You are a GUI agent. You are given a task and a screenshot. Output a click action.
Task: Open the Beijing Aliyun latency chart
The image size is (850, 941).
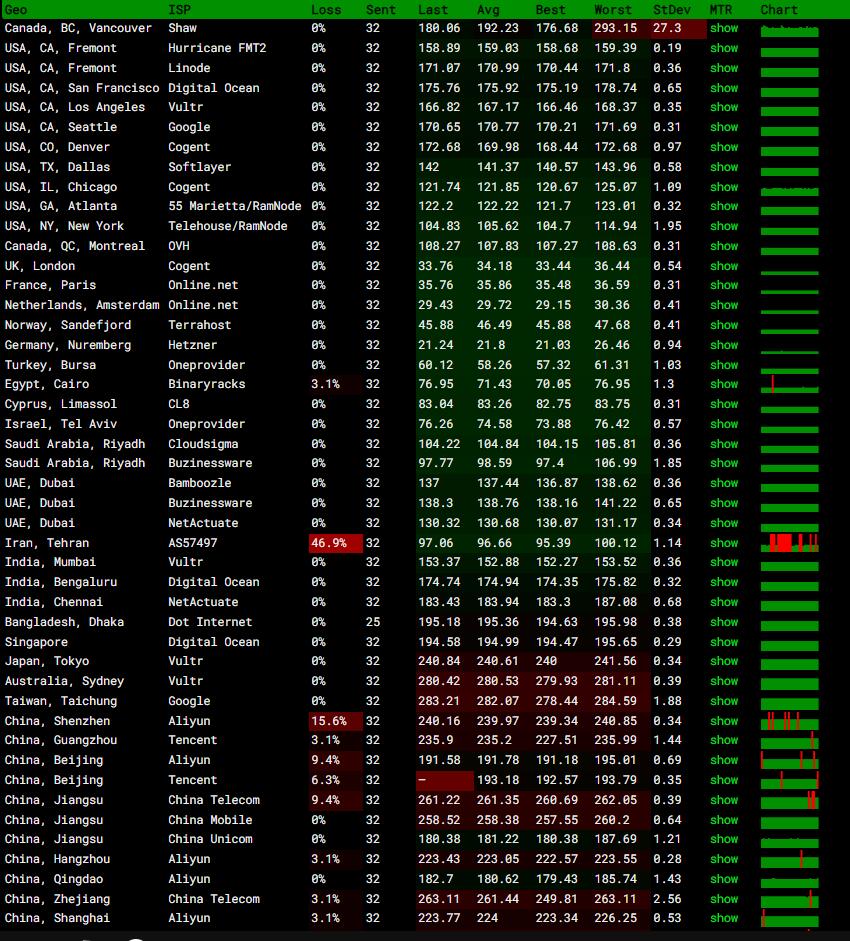click(789, 760)
